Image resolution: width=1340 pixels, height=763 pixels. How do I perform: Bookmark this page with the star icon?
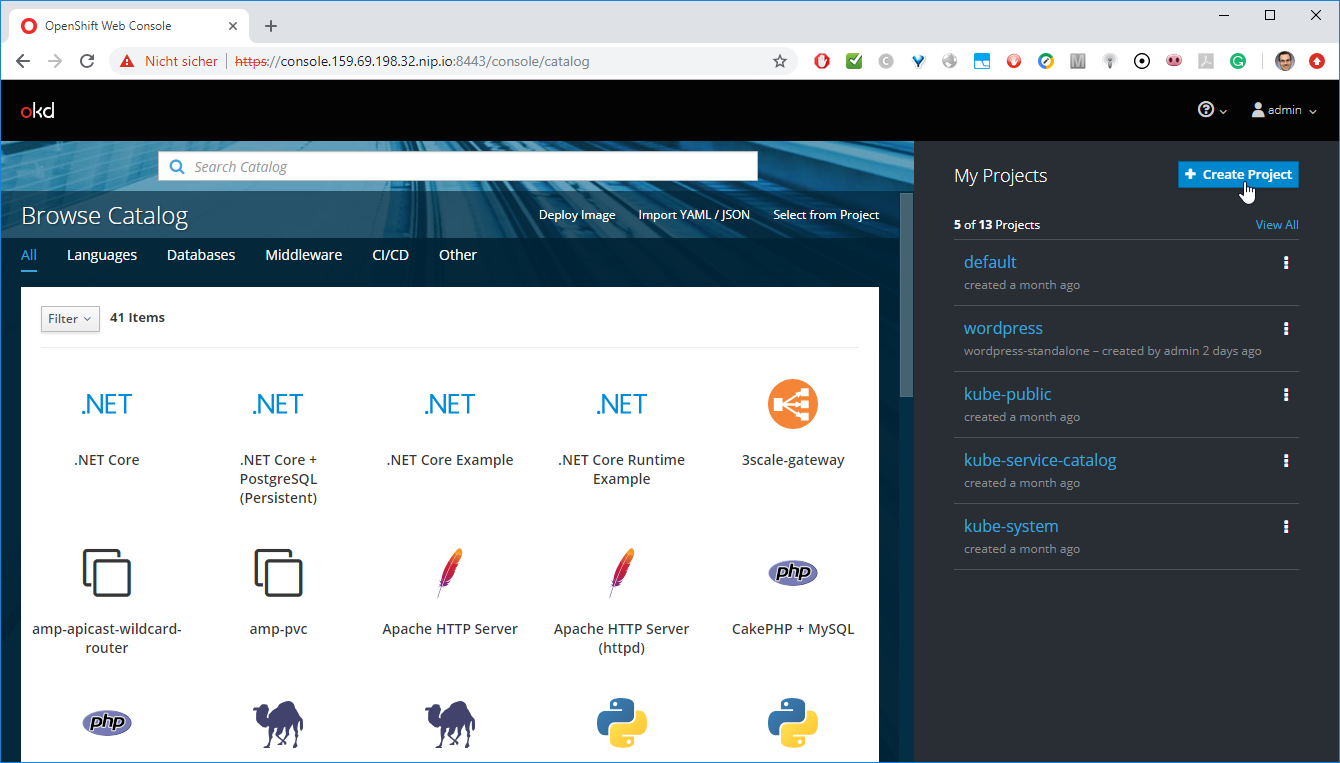coord(780,61)
